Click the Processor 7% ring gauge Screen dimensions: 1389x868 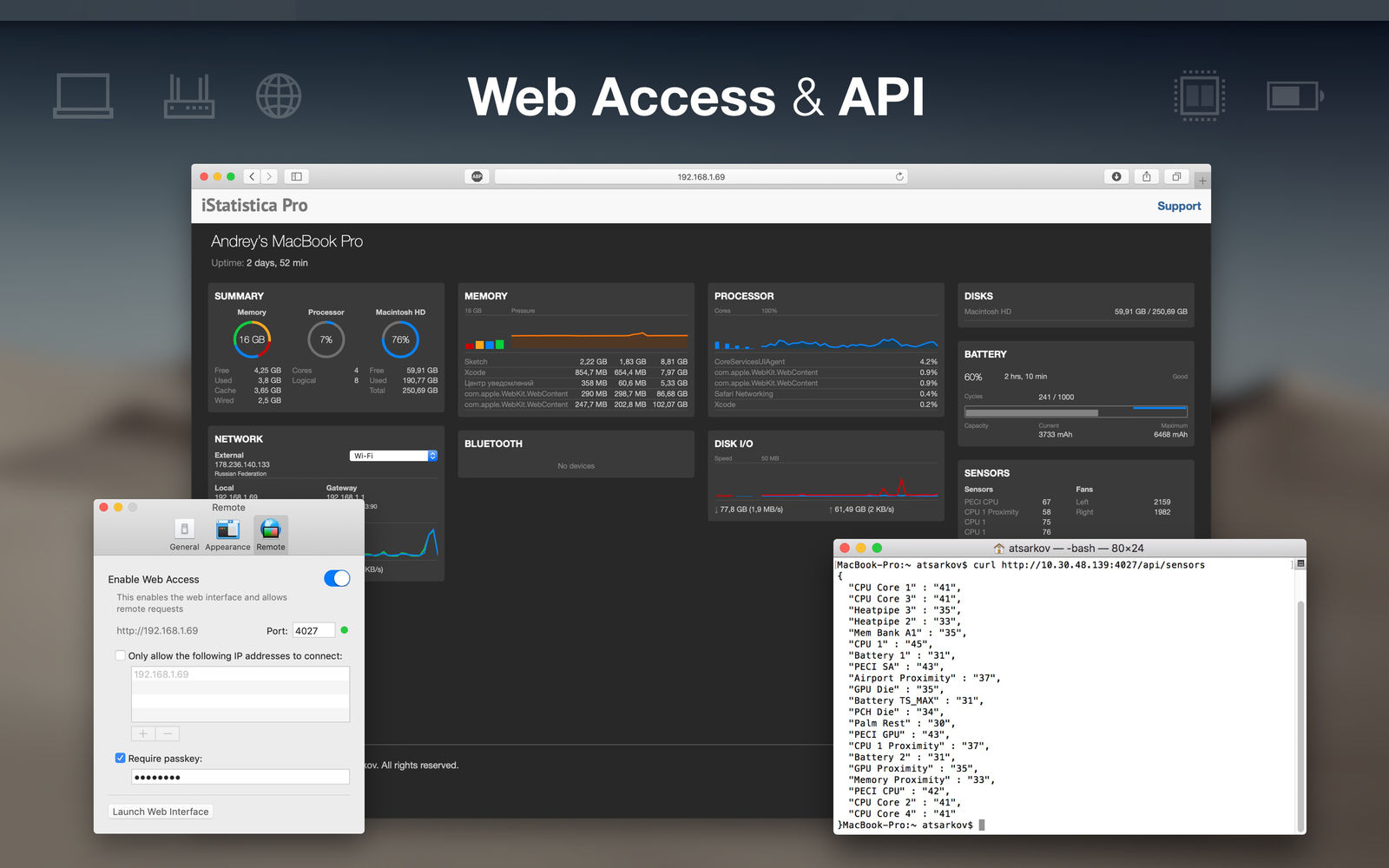click(326, 339)
